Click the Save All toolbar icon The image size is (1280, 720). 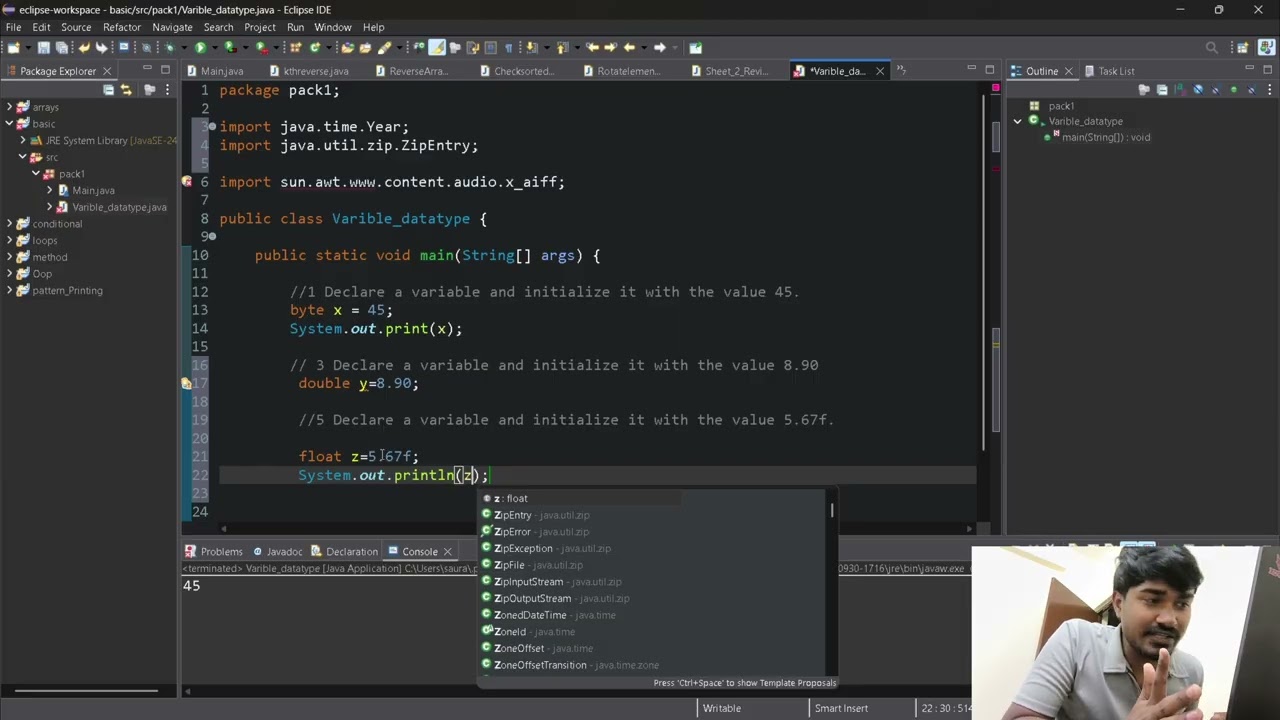click(62, 47)
